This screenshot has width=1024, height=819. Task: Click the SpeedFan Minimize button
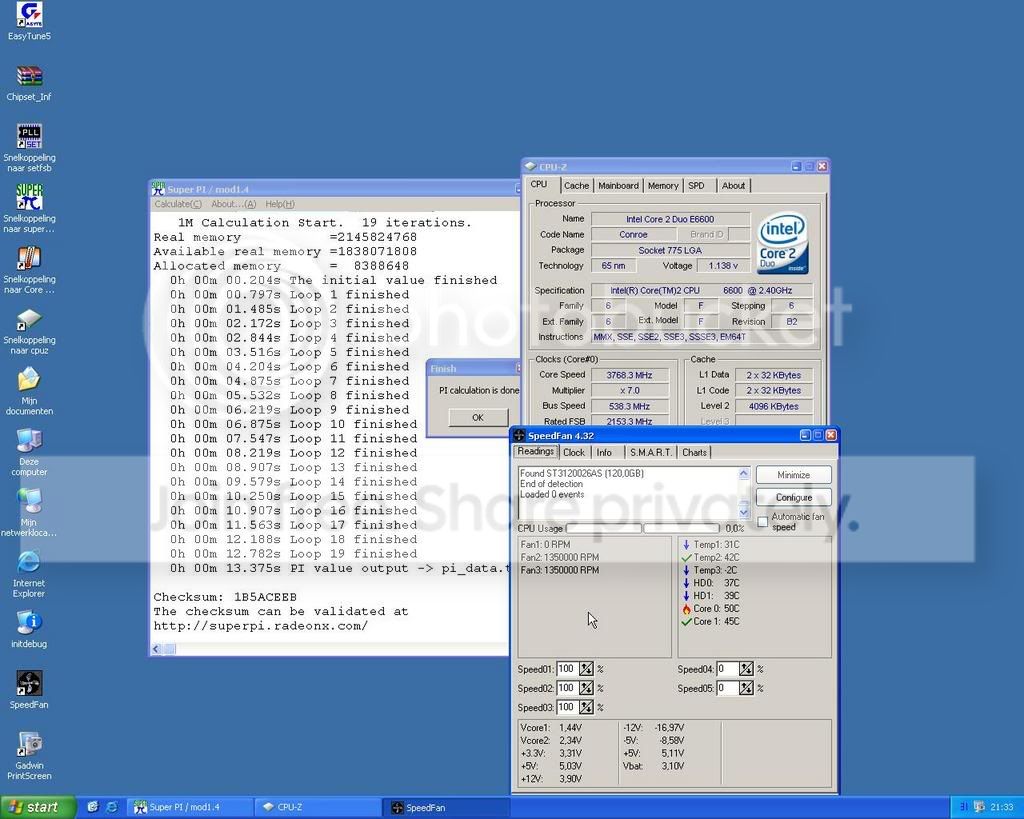793,475
